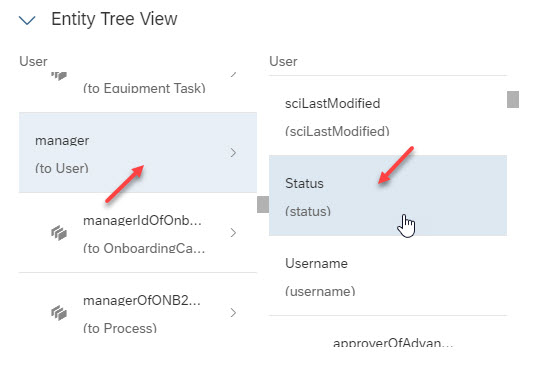Expand the manager row chevron arrow

(233, 153)
